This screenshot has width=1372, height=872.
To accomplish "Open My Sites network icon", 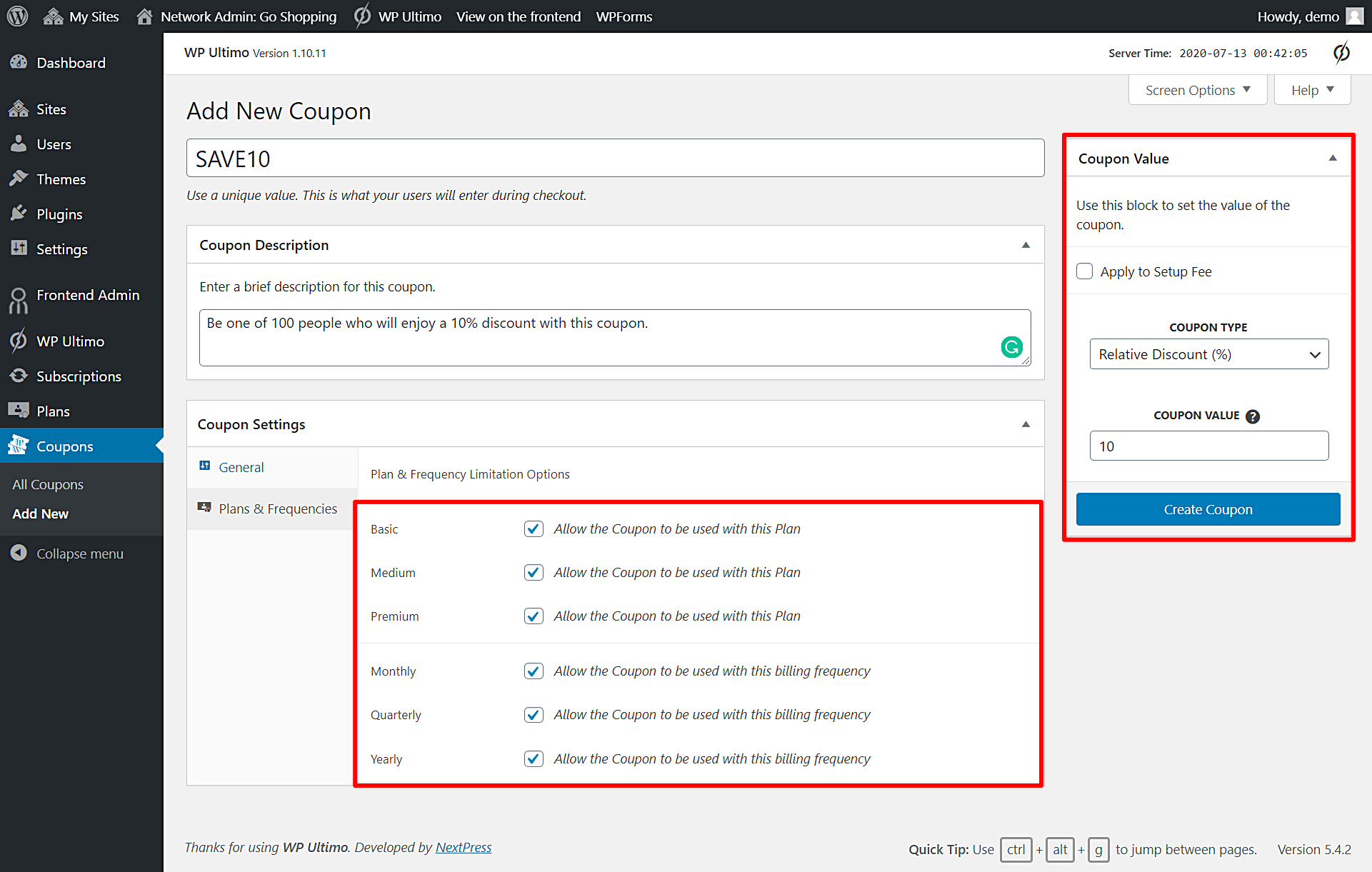I will pos(53,16).
